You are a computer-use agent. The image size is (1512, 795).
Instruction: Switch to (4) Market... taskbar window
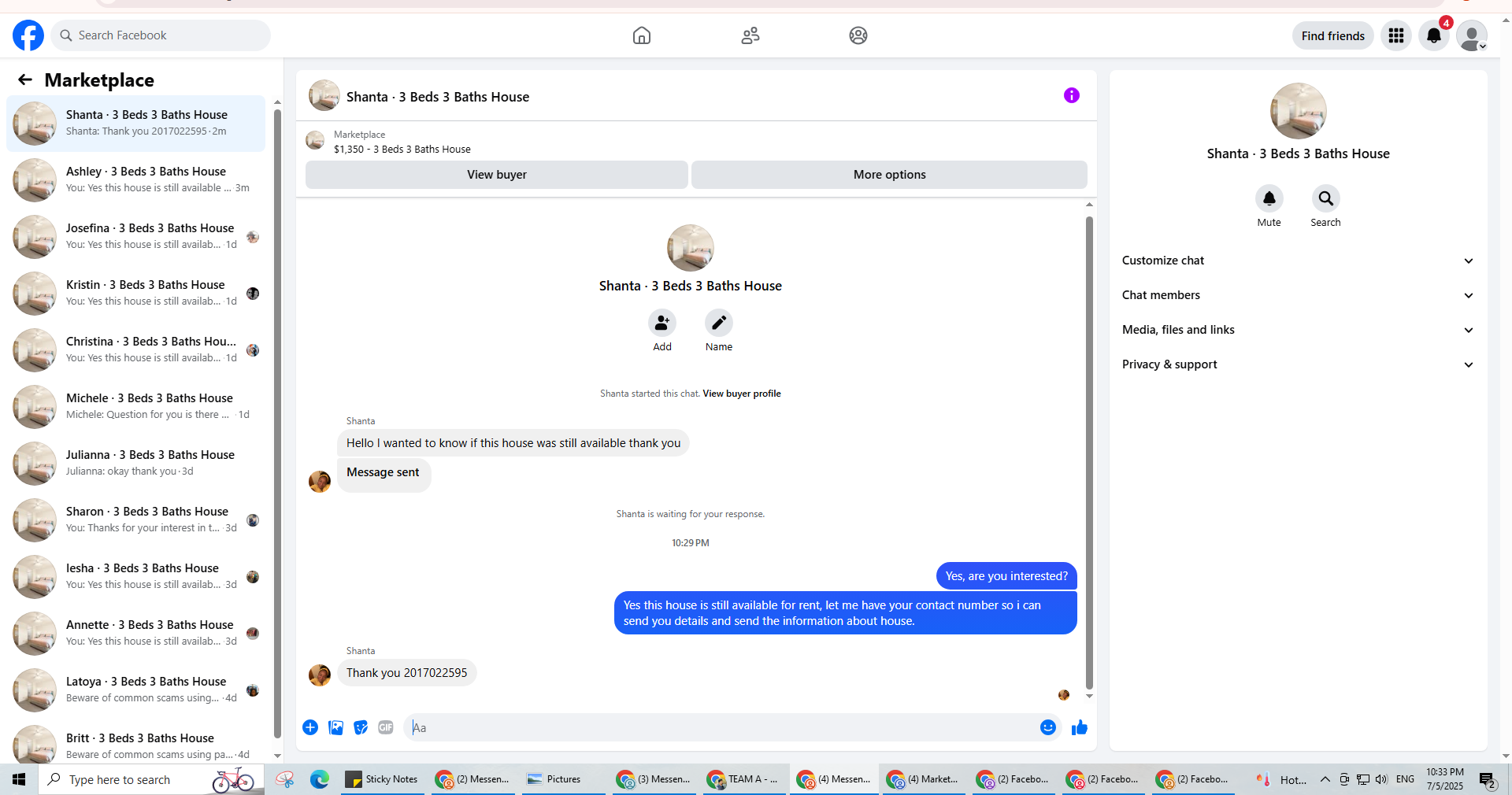coord(923,779)
